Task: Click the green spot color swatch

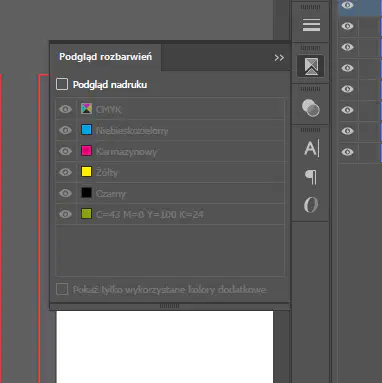Action: tap(86, 214)
